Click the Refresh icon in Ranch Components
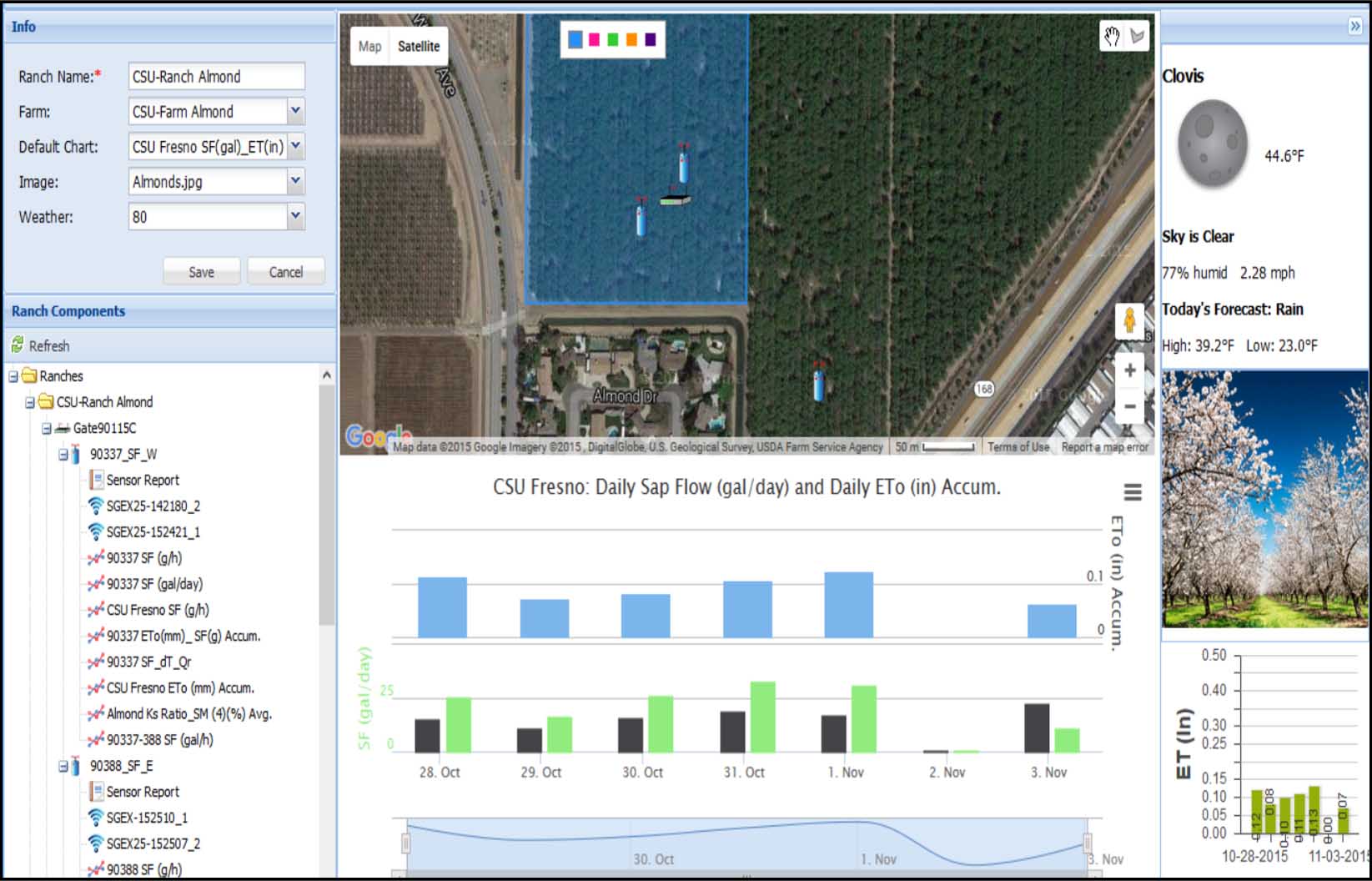Viewport: 1372px width, 881px height. (18, 345)
